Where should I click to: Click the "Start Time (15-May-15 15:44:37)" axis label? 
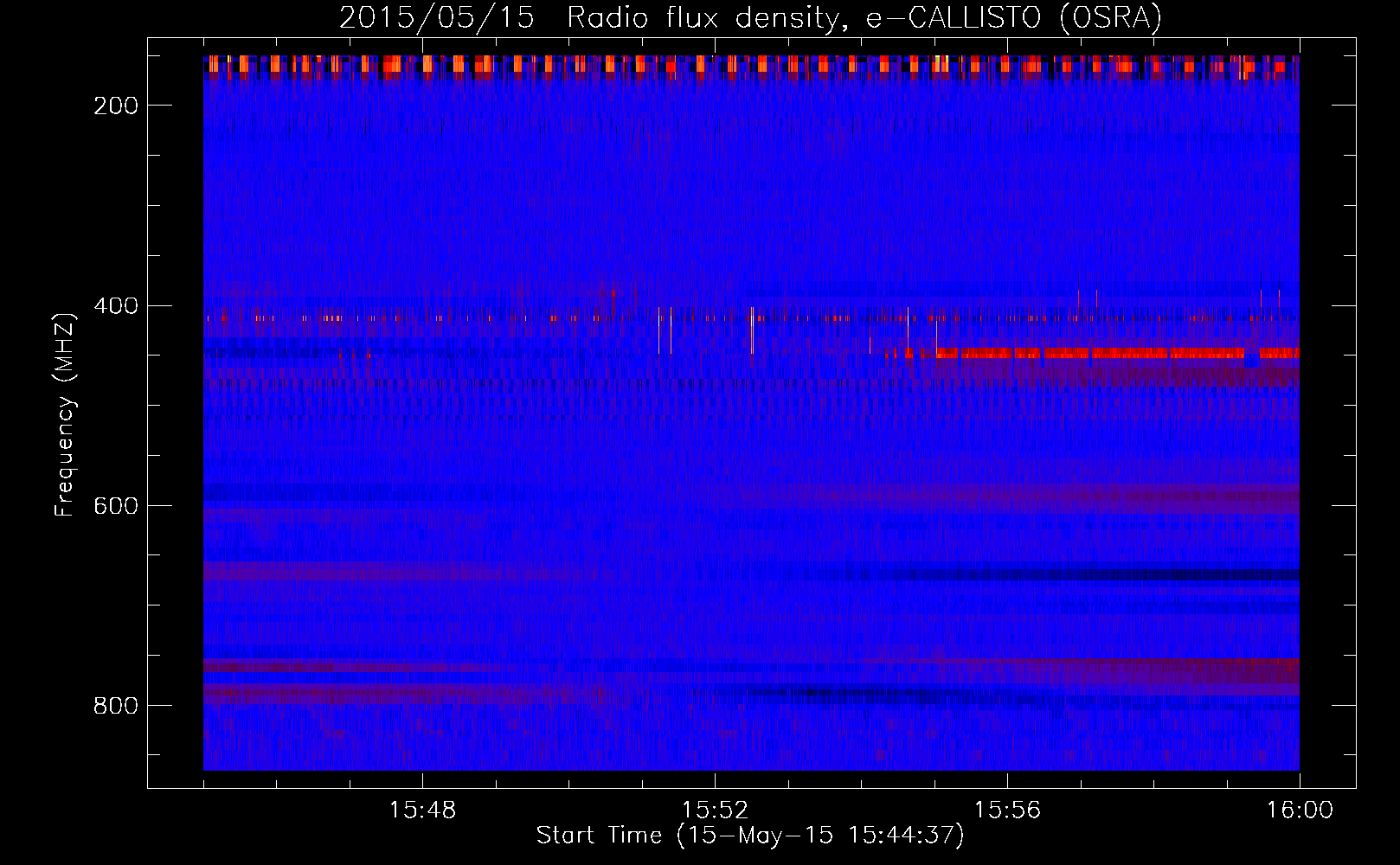(x=750, y=836)
